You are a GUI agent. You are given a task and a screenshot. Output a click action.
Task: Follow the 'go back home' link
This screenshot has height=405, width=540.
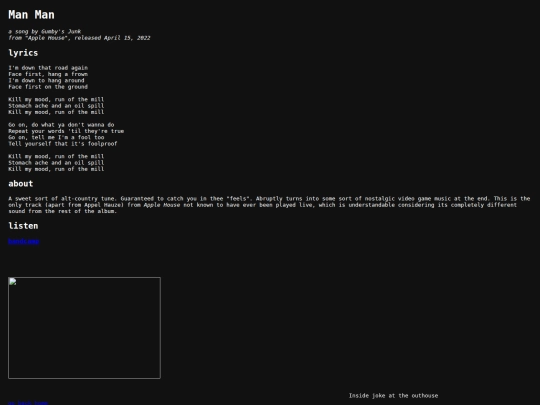click(x=28, y=403)
